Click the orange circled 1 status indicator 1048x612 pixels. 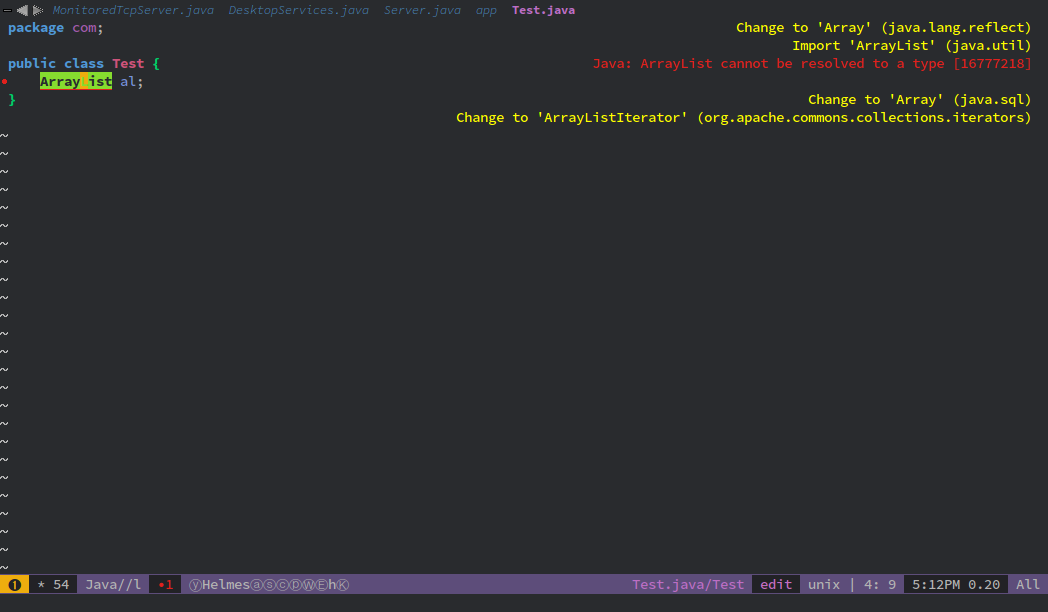[x=15, y=585]
